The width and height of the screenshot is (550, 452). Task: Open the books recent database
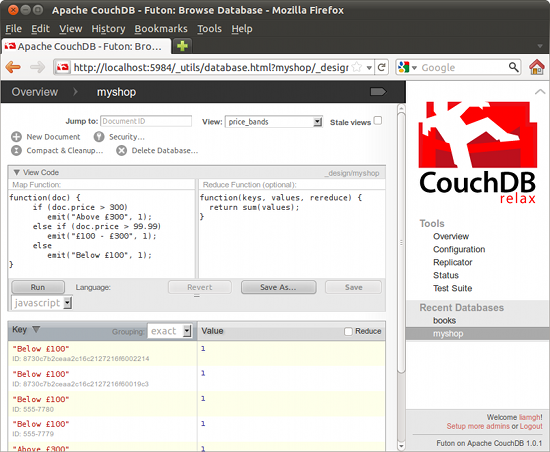click(x=444, y=321)
